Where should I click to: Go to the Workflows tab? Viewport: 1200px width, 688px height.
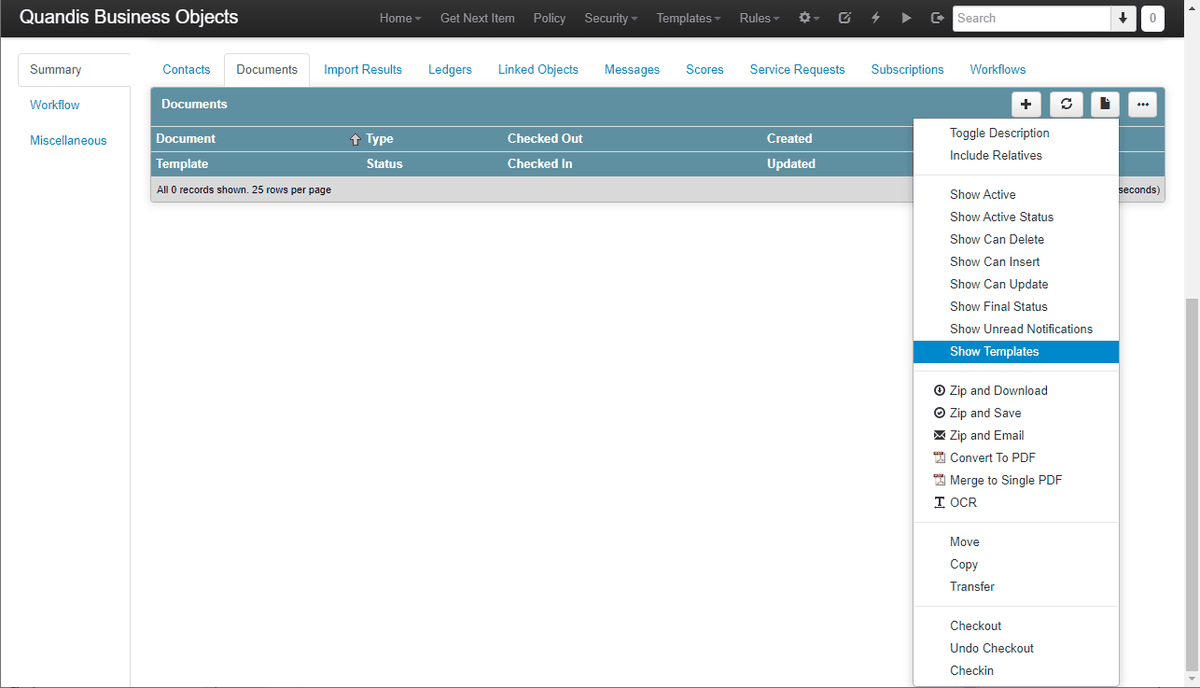998,69
